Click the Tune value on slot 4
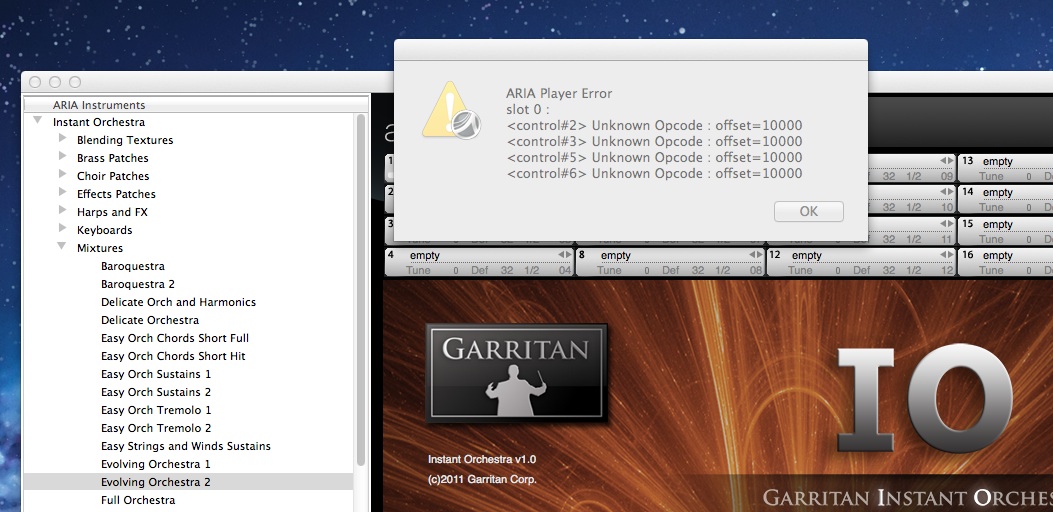This screenshot has width=1053, height=512. pos(420,270)
